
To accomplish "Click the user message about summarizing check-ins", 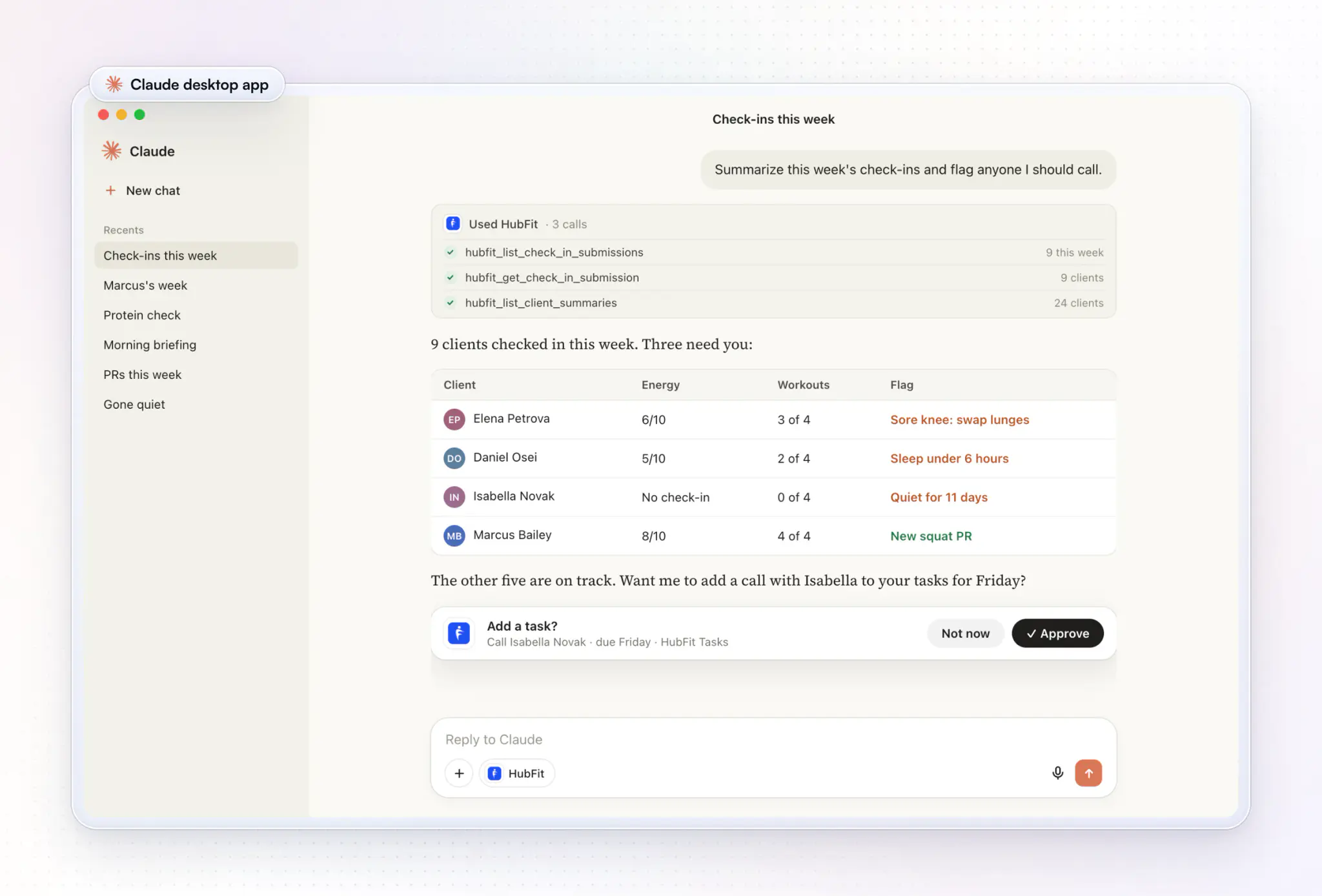I will 908,170.
